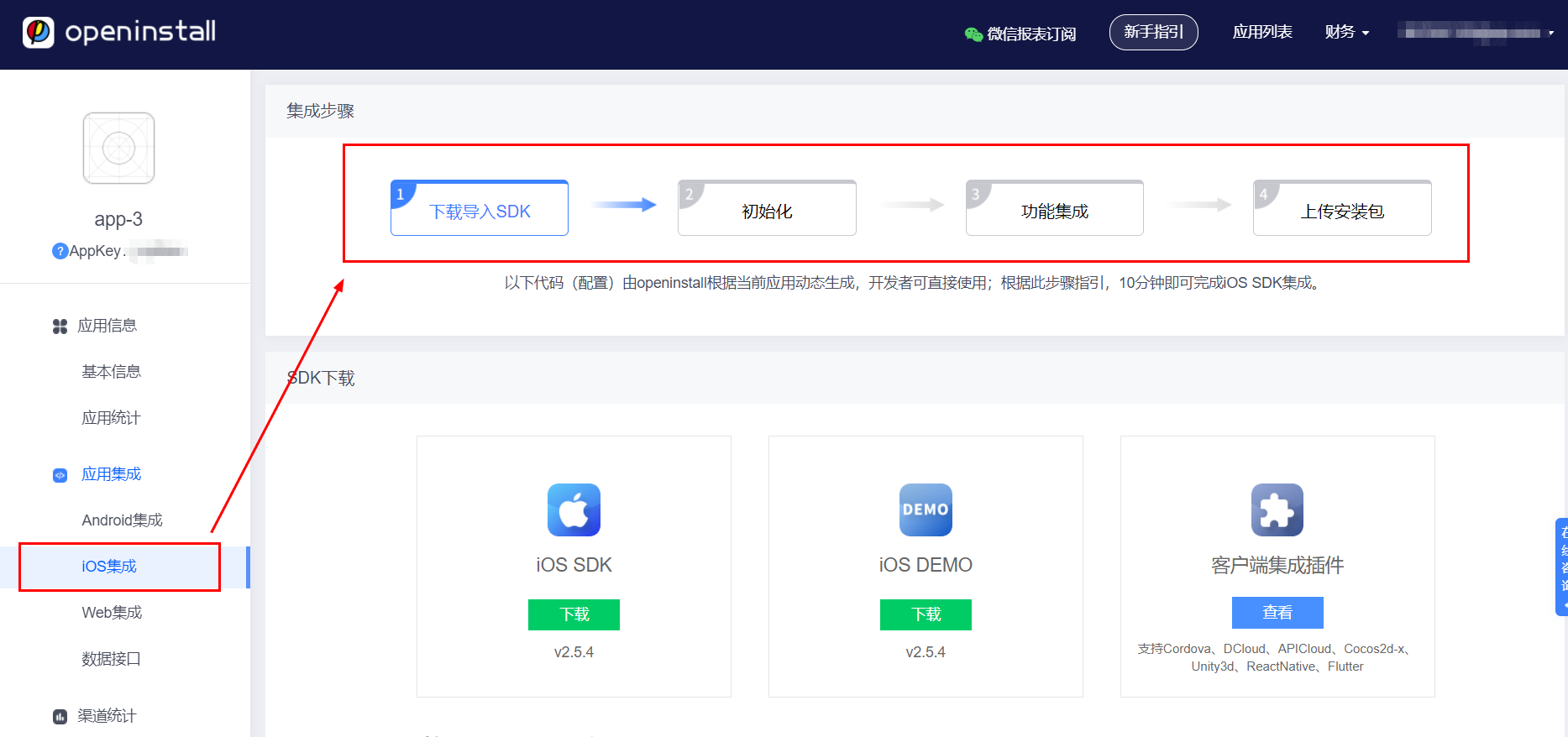The image size is (1568, 737).
Task: Open iOS集成 in the sidebar
Action: point(109,567)
